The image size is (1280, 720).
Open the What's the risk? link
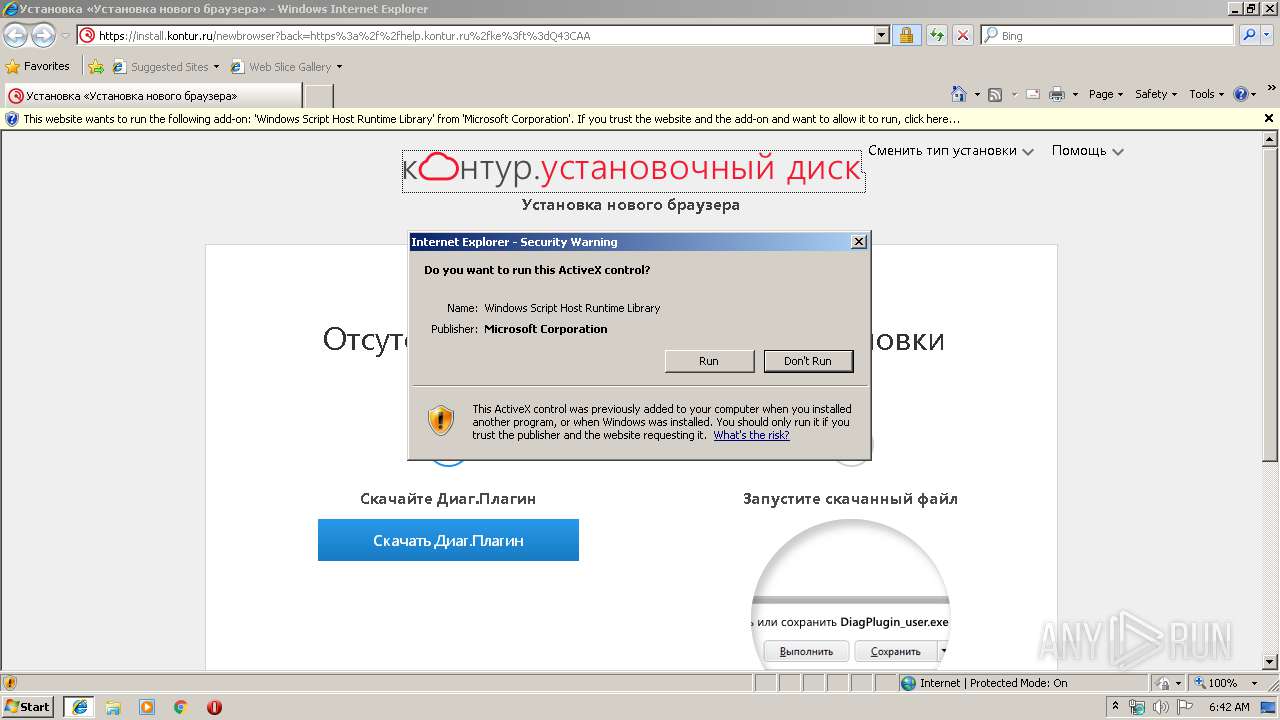[751, 435]
